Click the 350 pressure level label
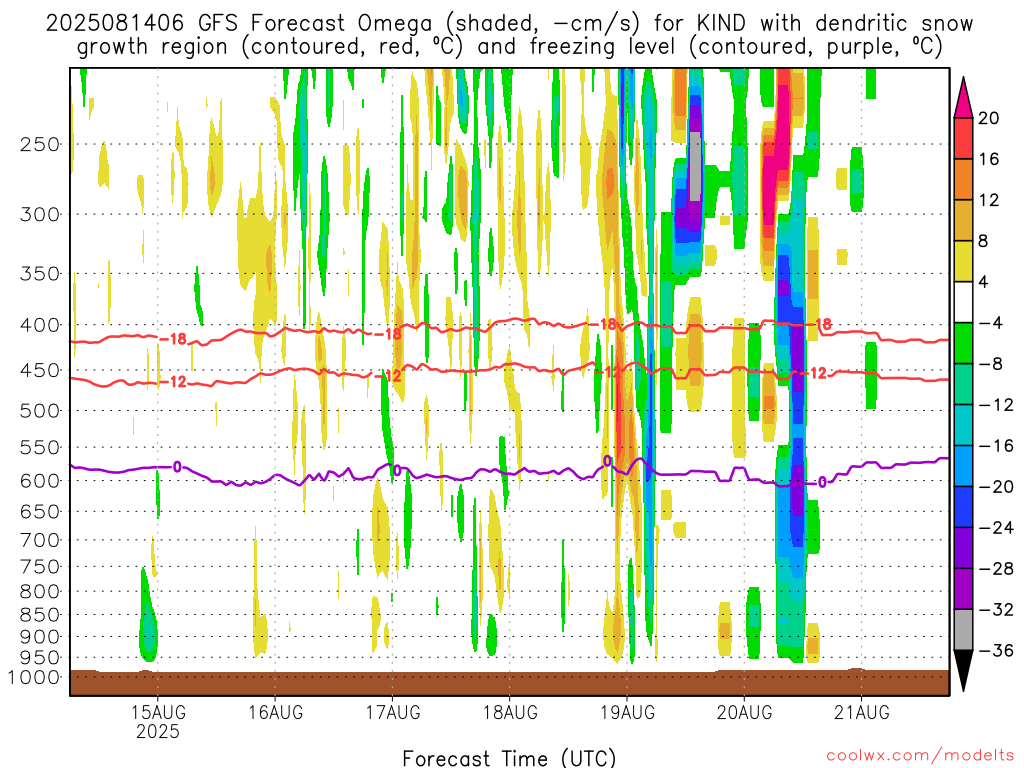 (x=40, y=274)
